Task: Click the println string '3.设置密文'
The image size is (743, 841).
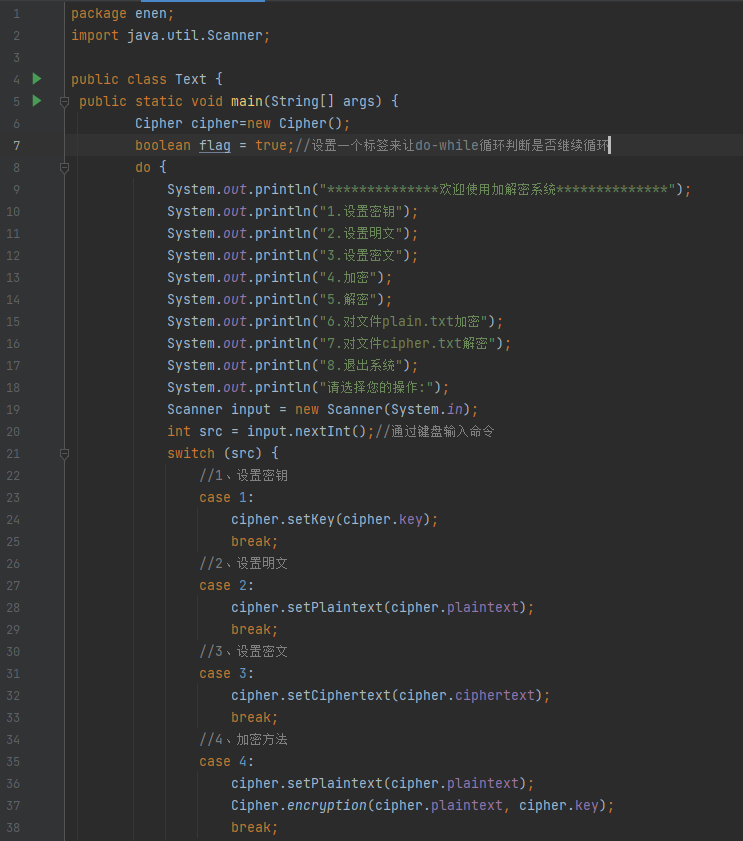Action: coord(361,255)
